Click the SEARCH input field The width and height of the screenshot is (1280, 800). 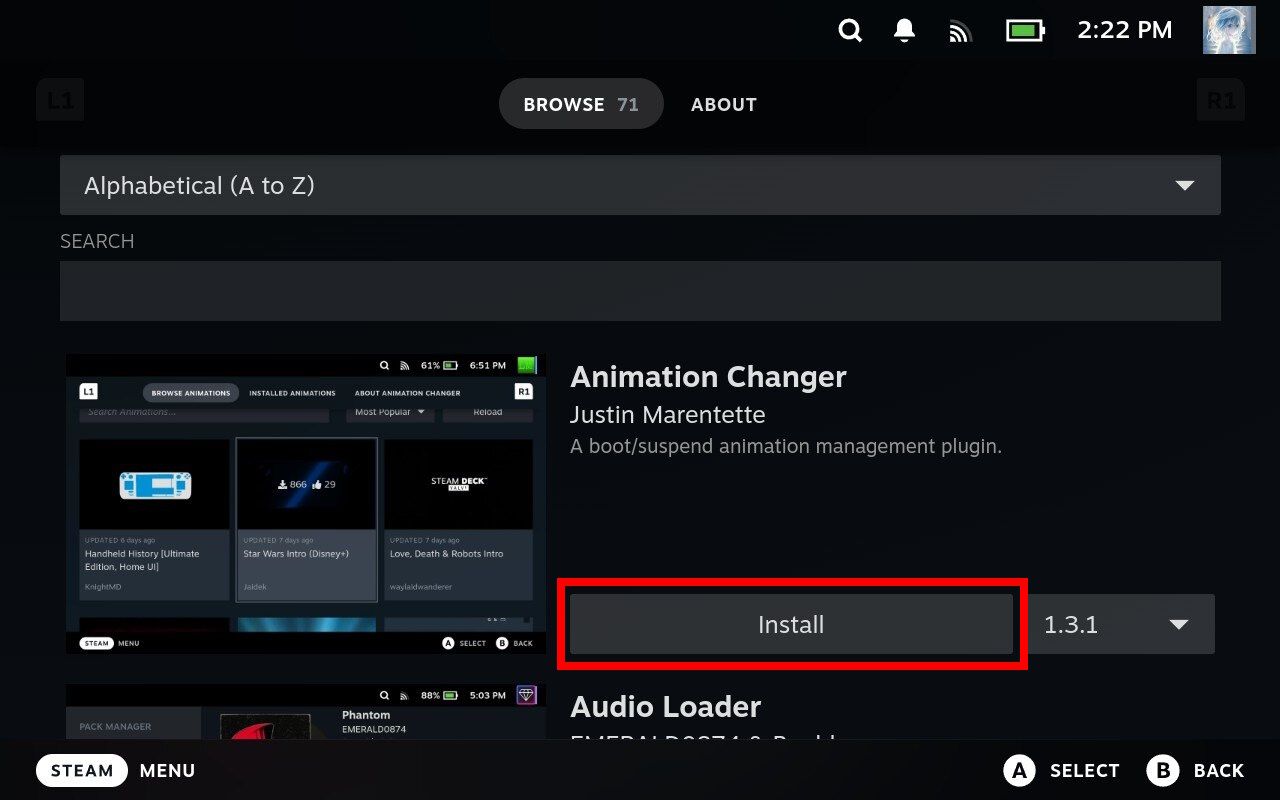coord(640,289)
